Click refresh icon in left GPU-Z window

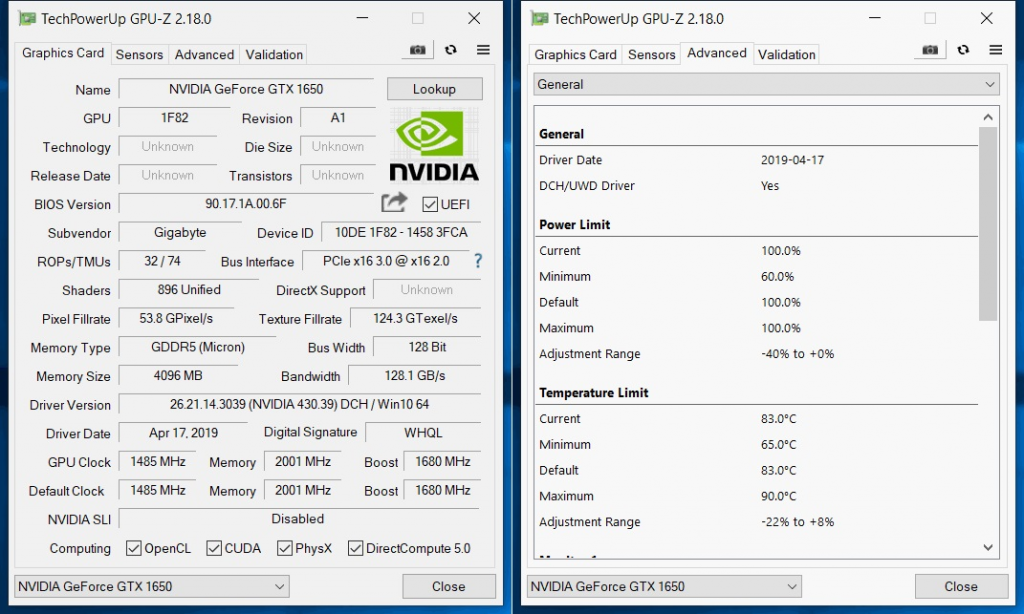tap(451, 50)
